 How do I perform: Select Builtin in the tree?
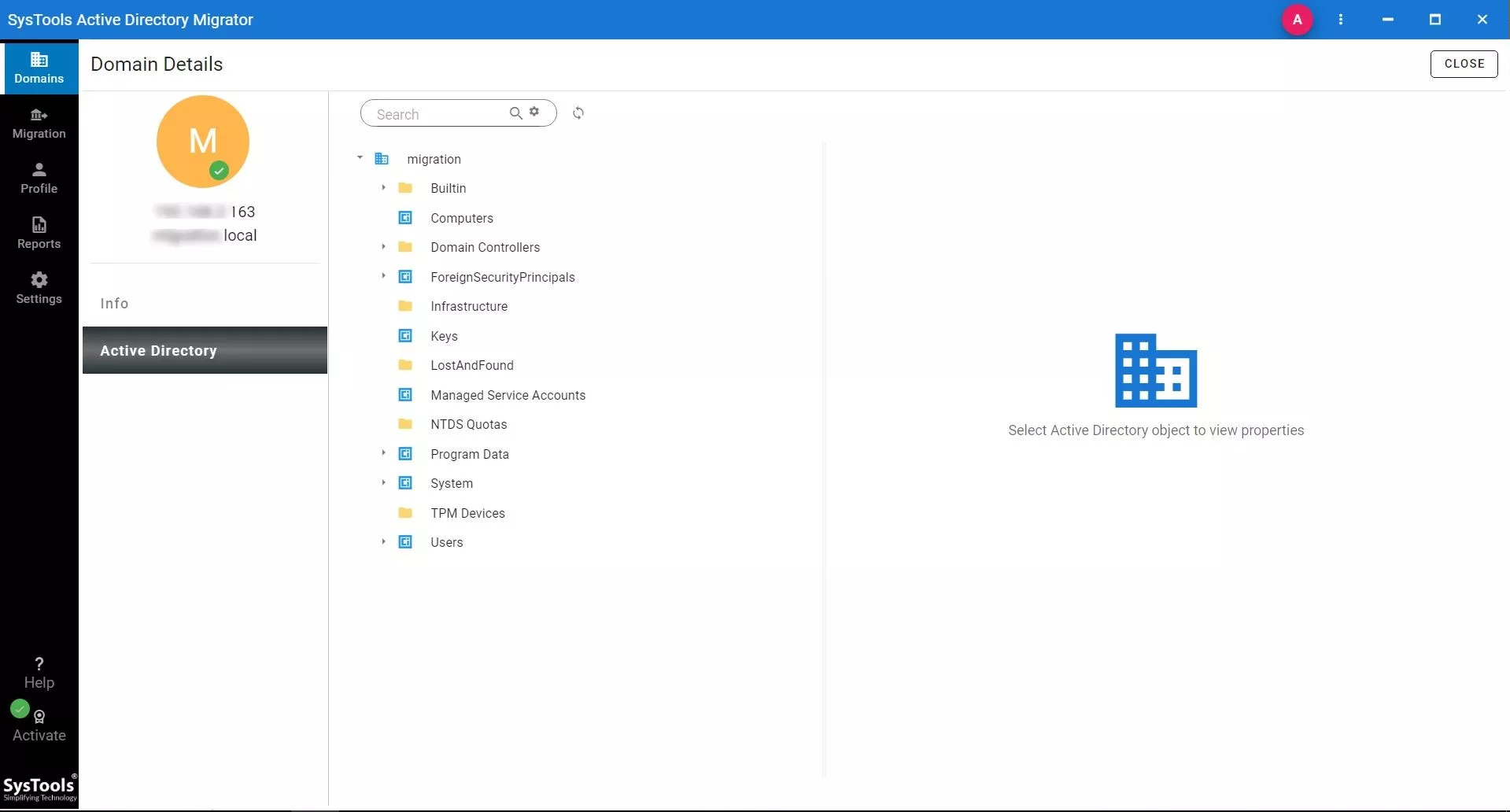(x=449, y=188)
